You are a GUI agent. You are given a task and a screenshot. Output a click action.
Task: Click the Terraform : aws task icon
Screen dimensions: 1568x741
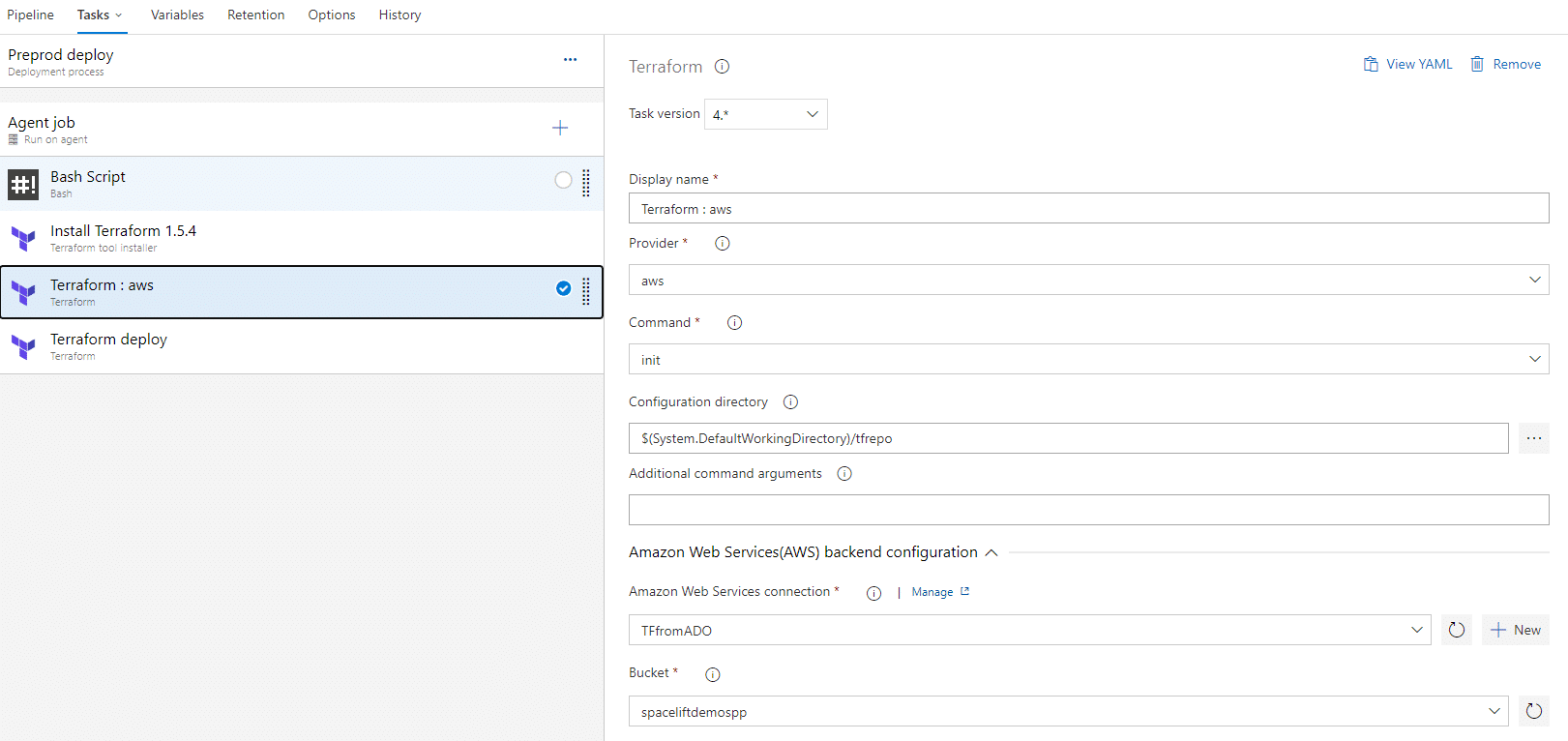(x=23, y=292)
